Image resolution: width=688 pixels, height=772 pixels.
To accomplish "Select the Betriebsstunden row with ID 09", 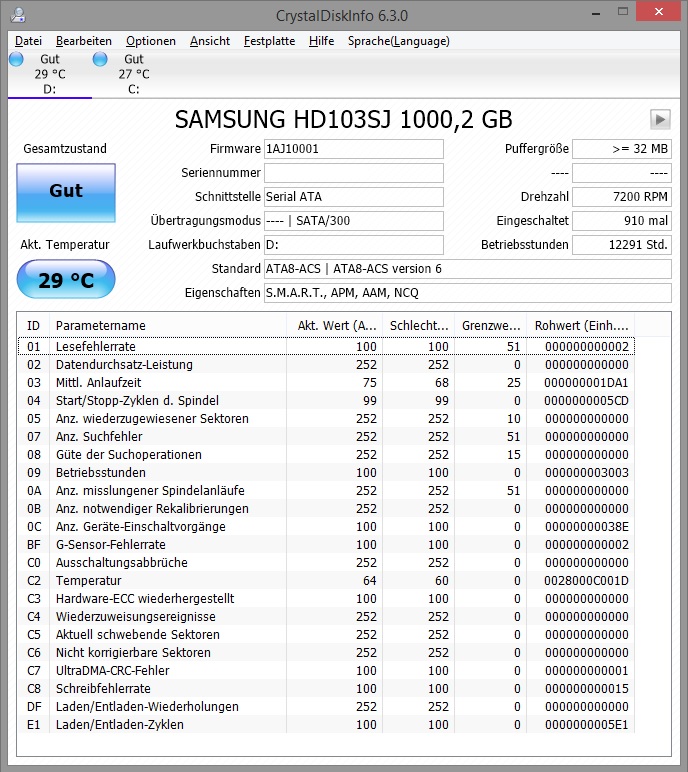I will 327,473.
